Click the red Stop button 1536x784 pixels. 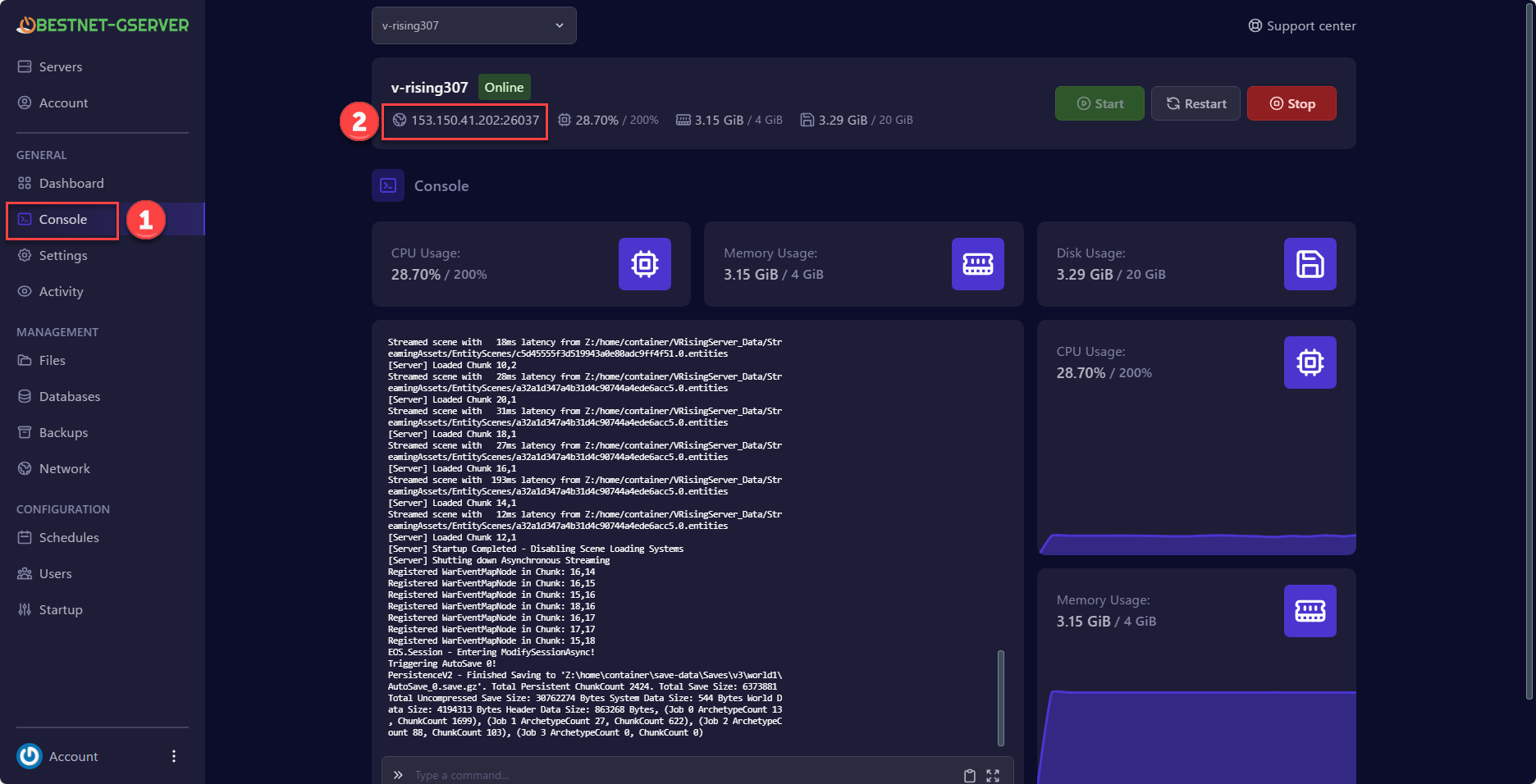[x=1291, y=103]
